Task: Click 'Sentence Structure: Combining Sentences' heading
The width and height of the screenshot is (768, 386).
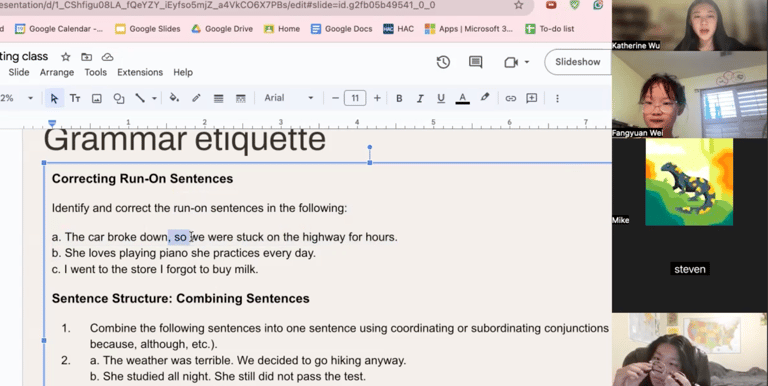Action: tap(181, 299)
